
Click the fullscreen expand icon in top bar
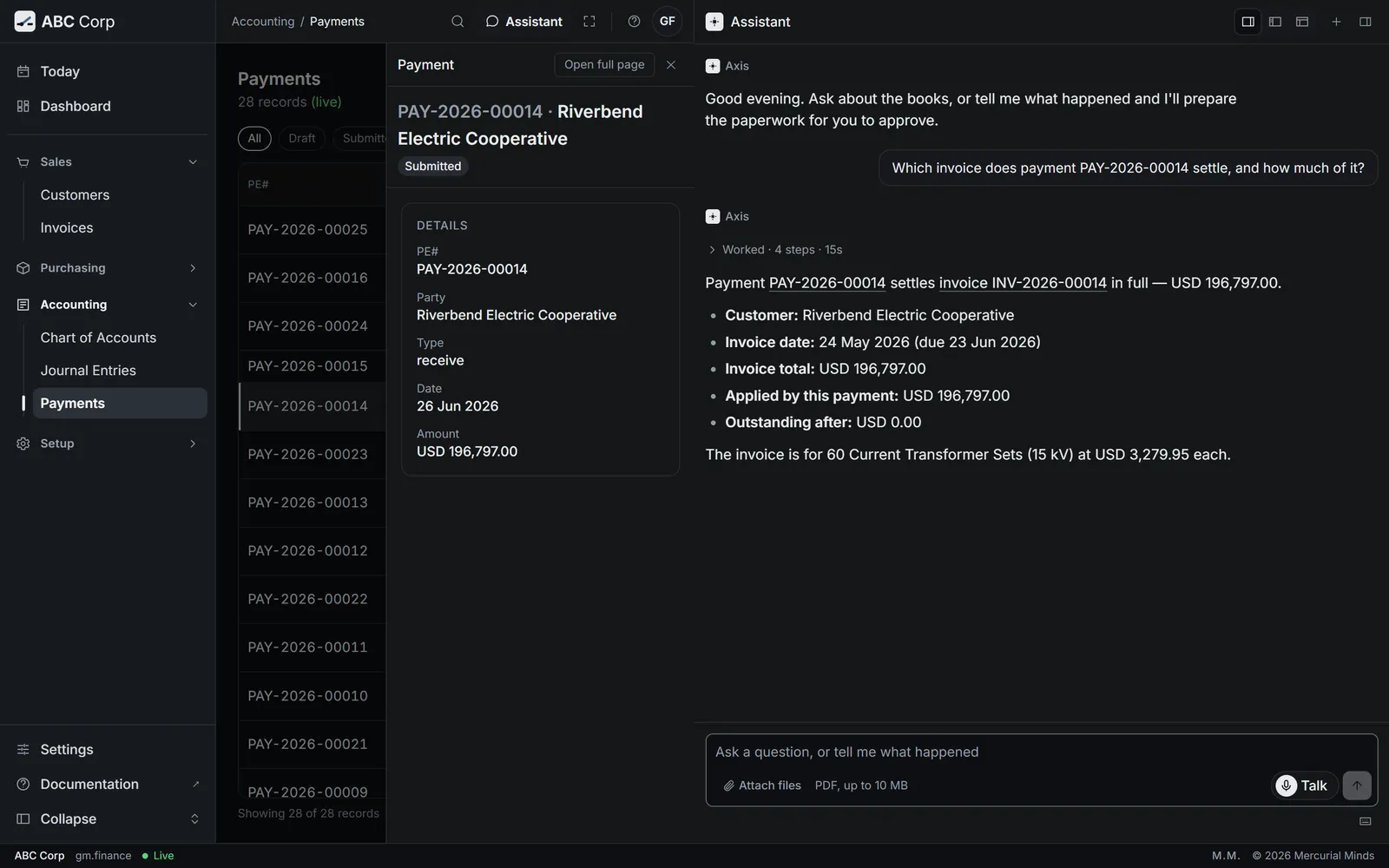[589, 22]
